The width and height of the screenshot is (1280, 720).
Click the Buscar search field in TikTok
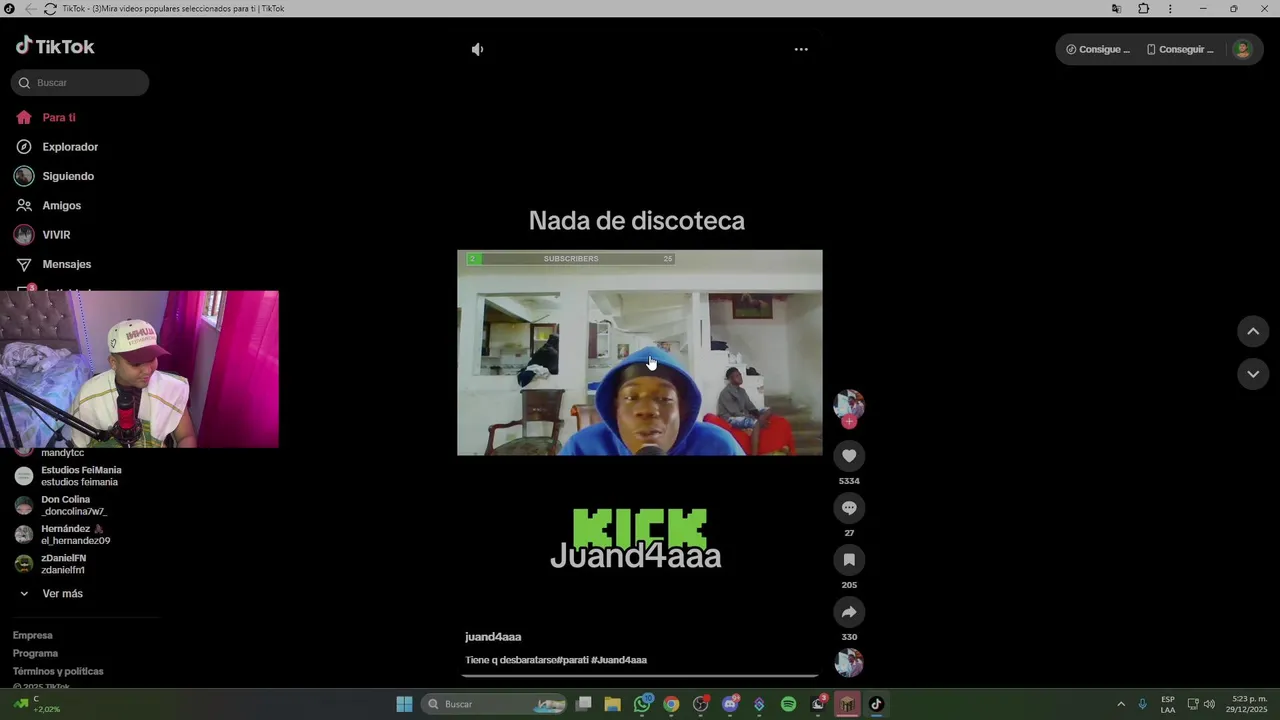pyautogui.click(x=80, y=83)
